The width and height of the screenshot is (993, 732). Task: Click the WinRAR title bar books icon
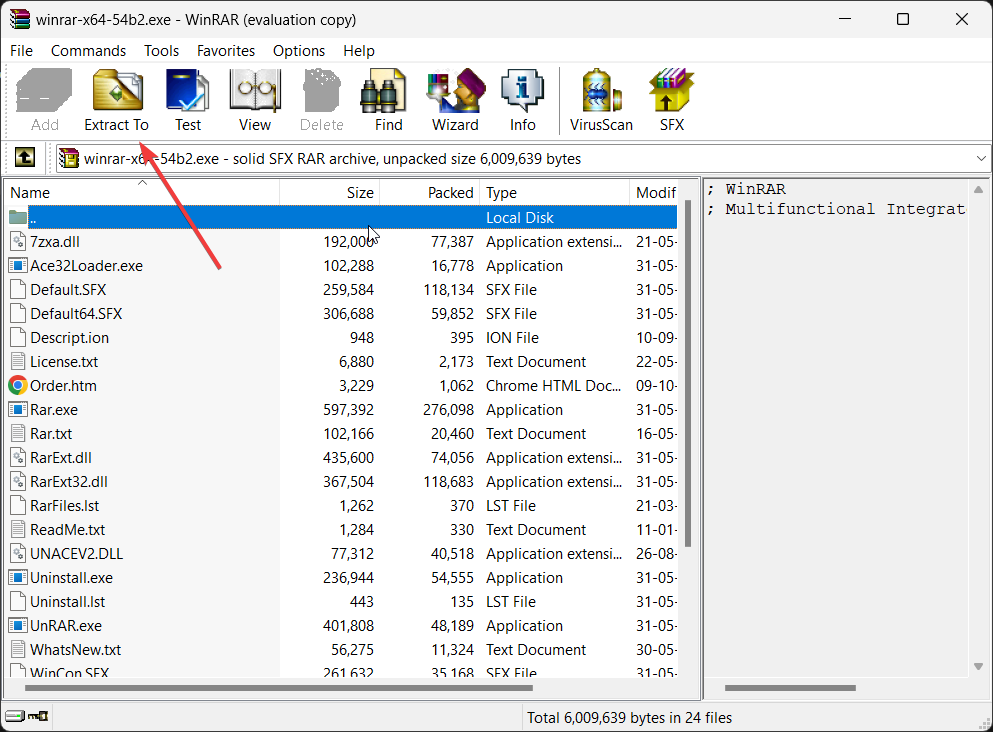tap(20, 19)
